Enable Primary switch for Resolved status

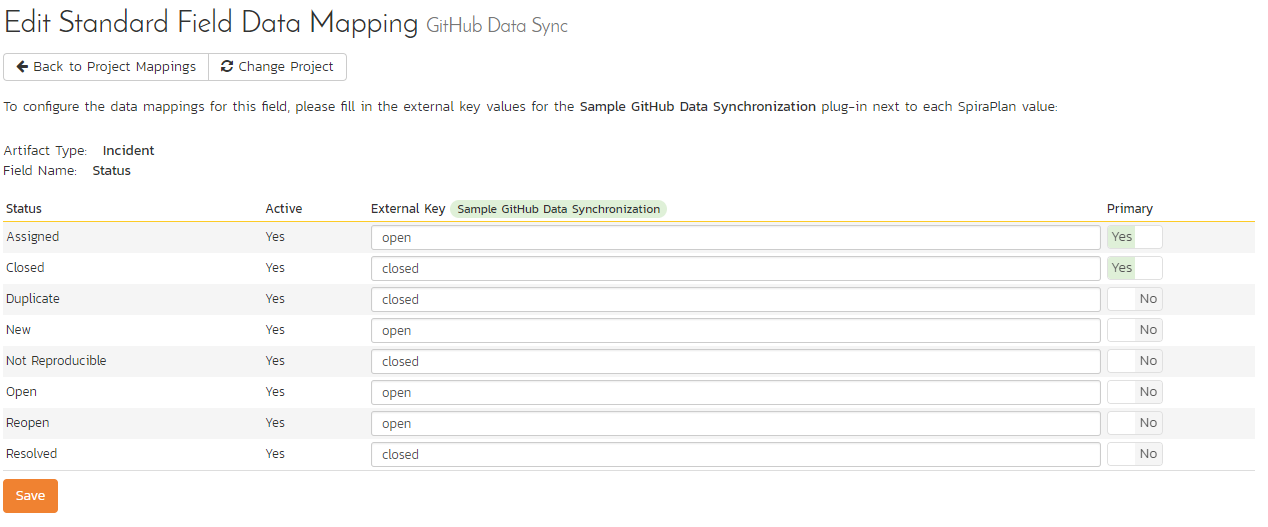click(1135, 454)
